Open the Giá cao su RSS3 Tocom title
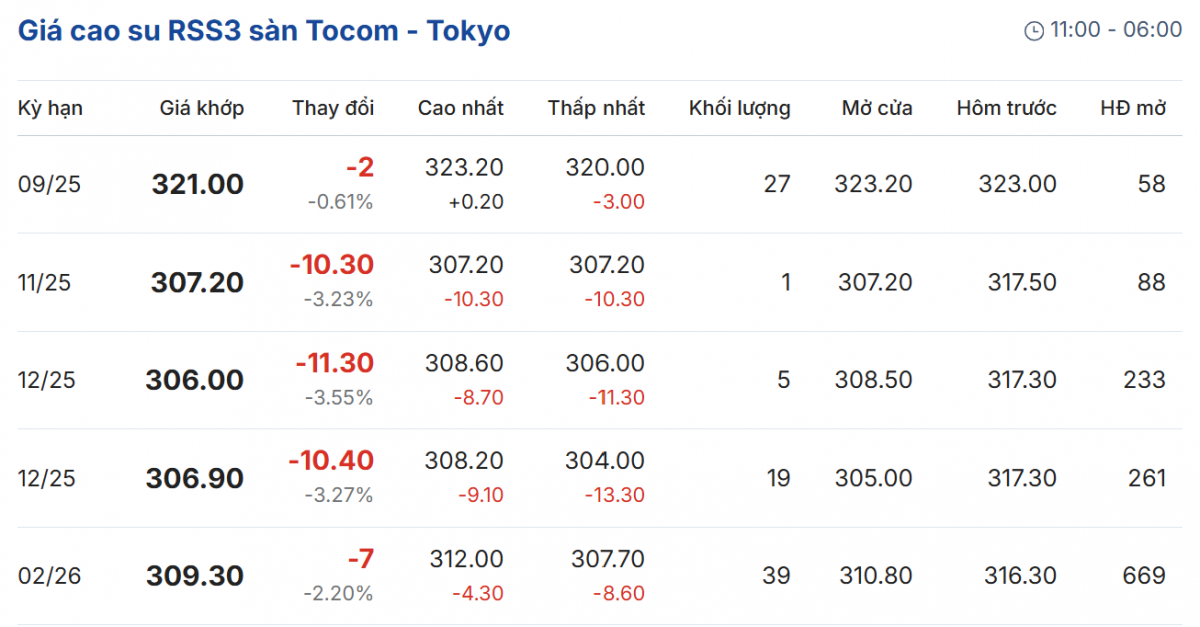The height and width of the screenshot is (627, 1200). [264, 31]
